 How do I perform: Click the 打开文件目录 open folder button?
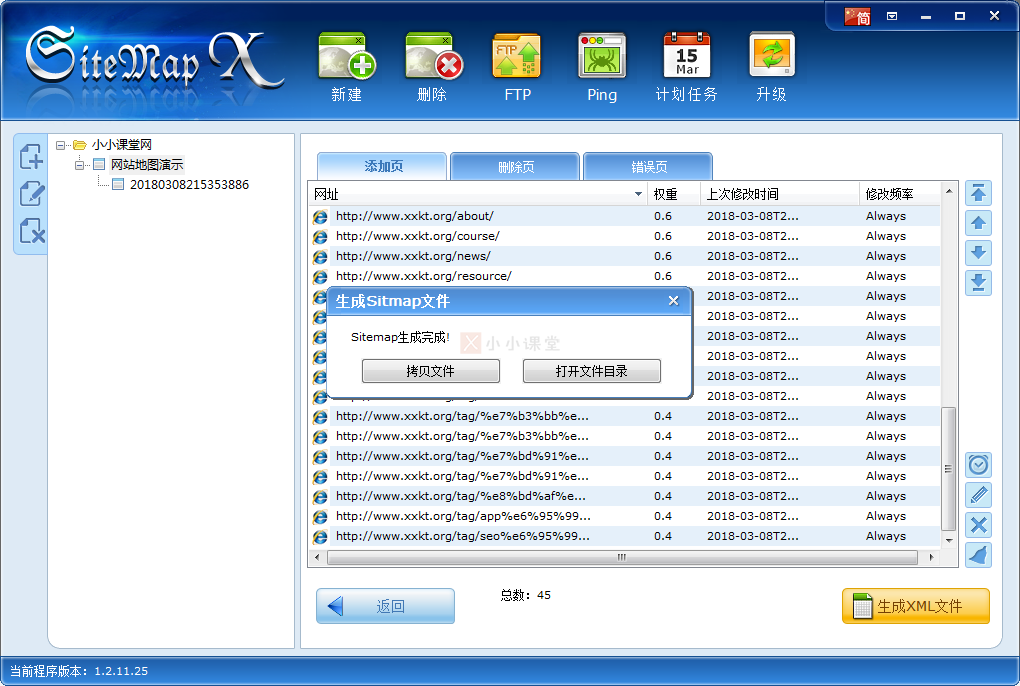[x=591, y=371]
